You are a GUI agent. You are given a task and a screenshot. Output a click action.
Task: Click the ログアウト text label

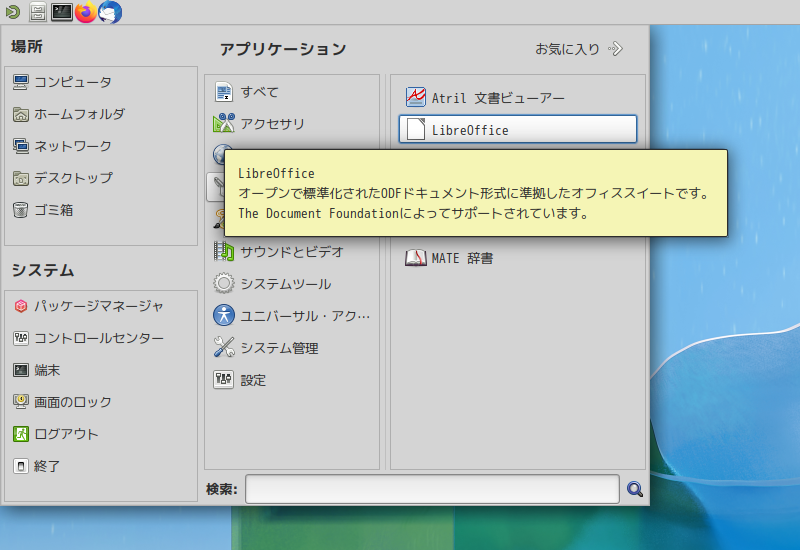66,434
